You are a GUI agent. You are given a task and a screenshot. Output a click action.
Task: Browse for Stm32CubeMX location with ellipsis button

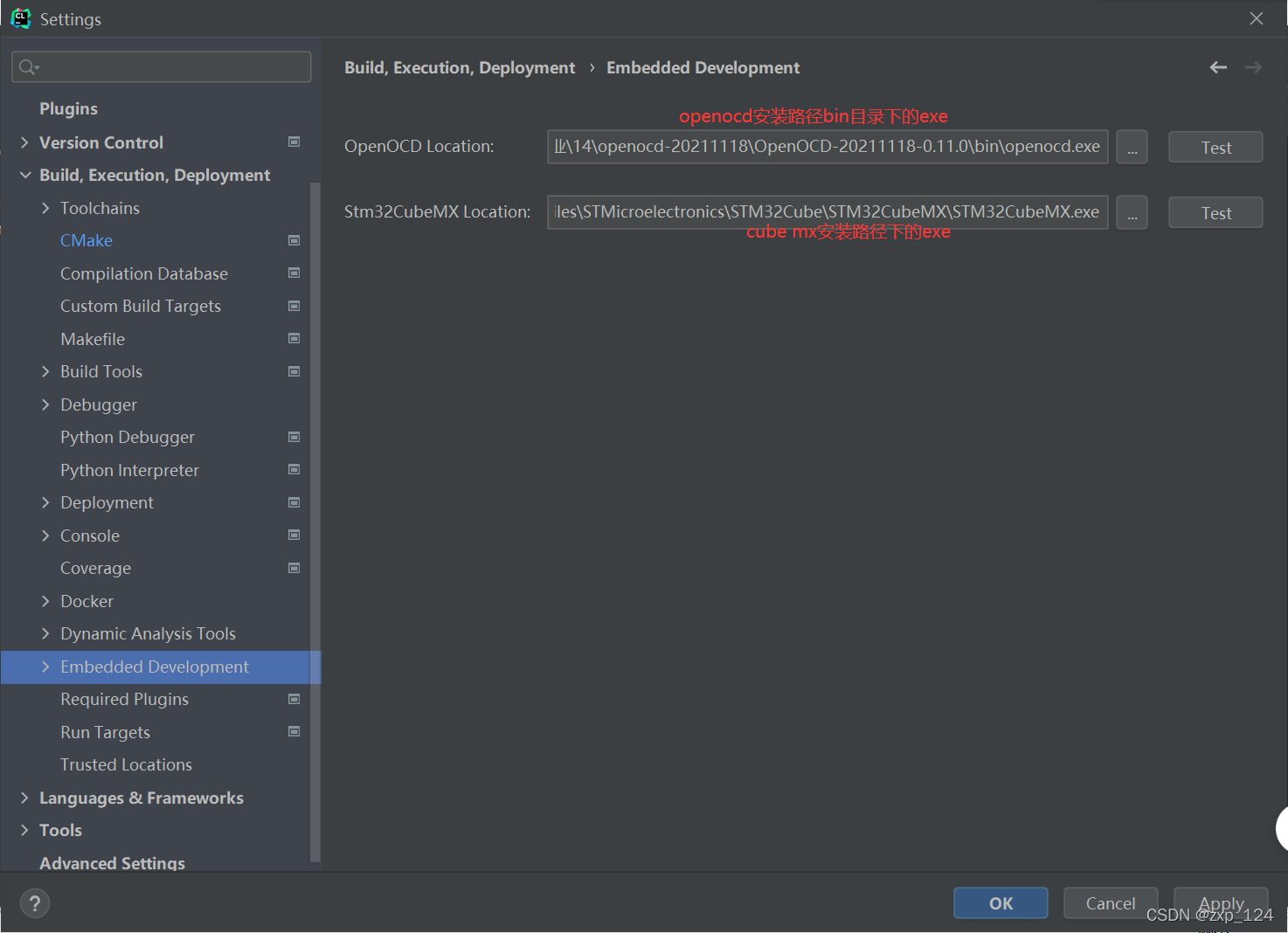pos(1132,212)
